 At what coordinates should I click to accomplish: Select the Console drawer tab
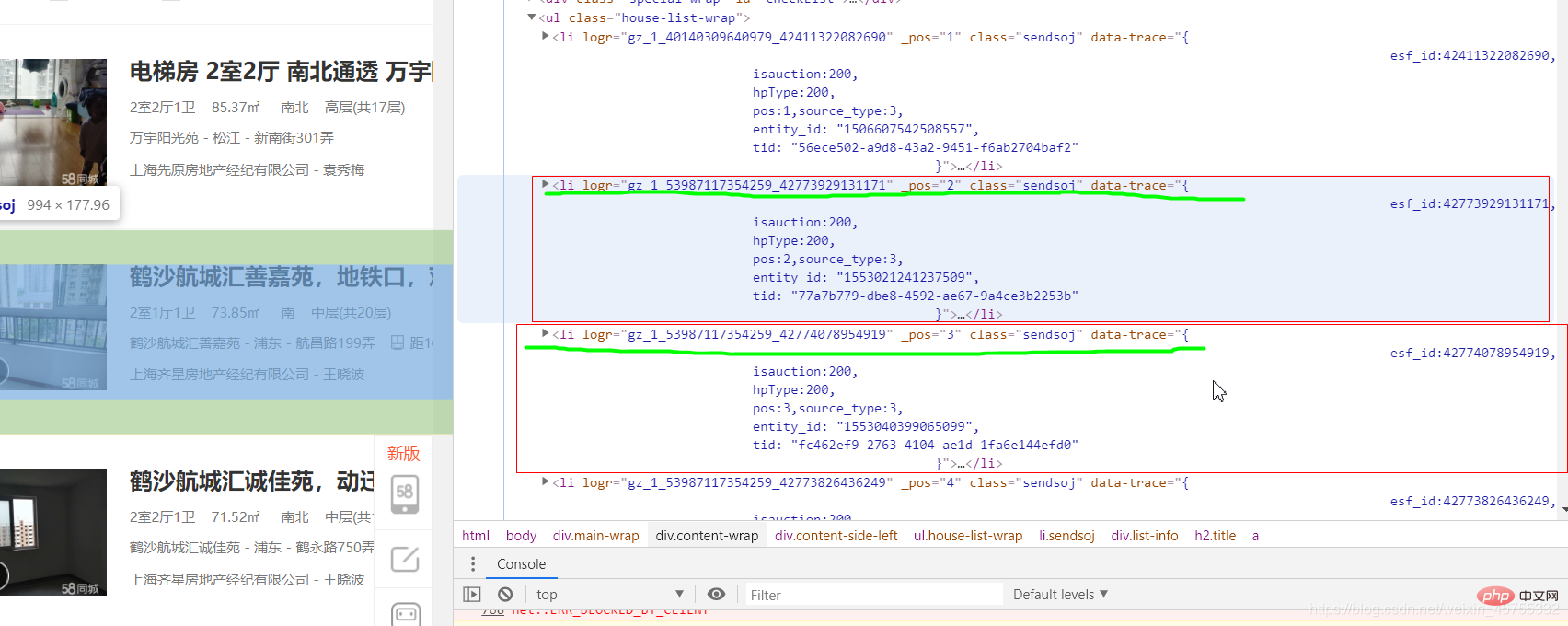click(x=521, y=564)
